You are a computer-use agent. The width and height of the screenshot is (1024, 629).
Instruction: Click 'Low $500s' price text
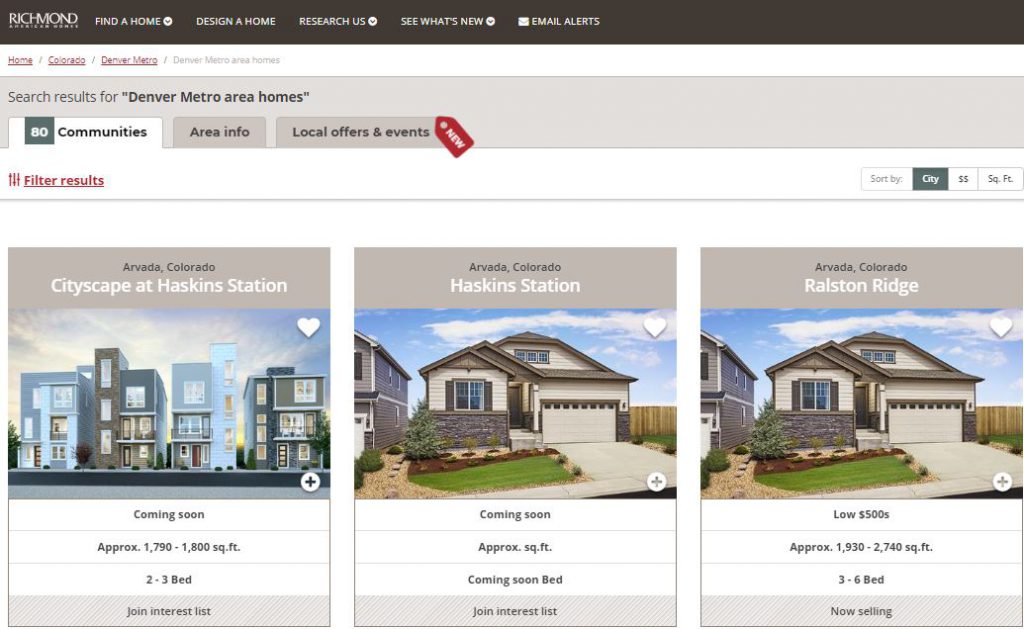tap(861, 515)
